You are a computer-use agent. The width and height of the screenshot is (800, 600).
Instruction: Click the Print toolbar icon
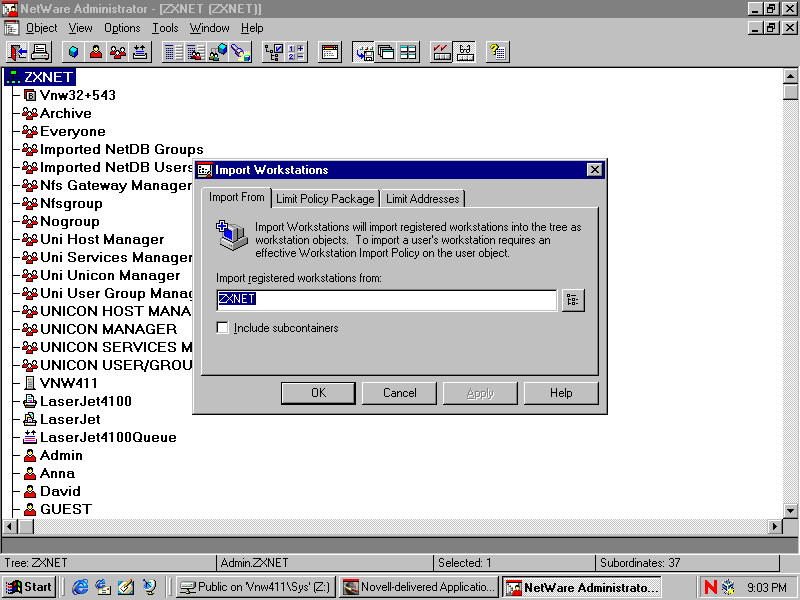(x=40, y=52)
